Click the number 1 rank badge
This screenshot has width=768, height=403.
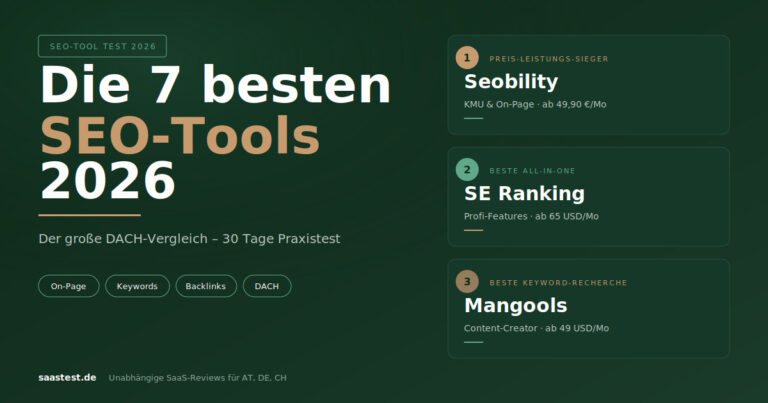[467, 58]
